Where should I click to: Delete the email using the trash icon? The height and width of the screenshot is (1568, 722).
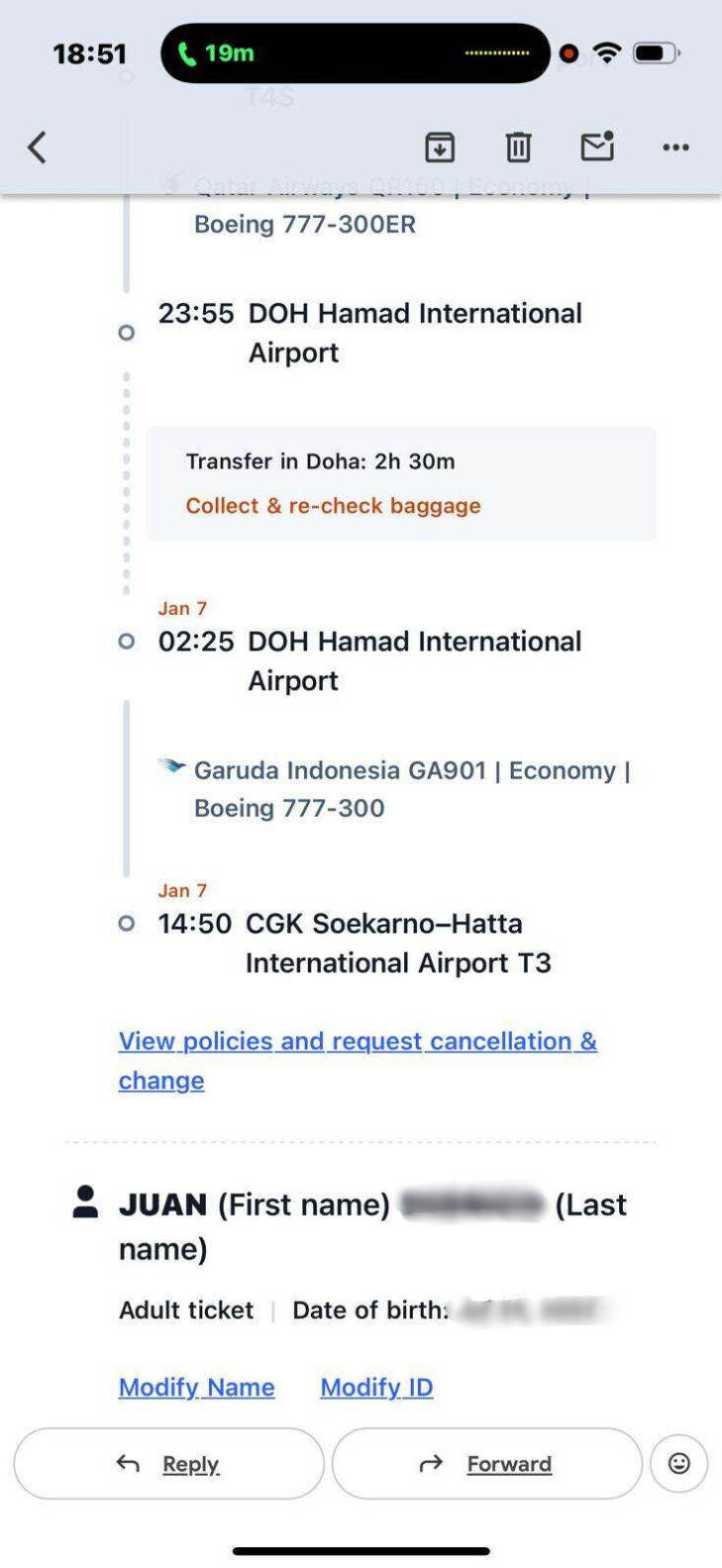click(x=518, y=147)
